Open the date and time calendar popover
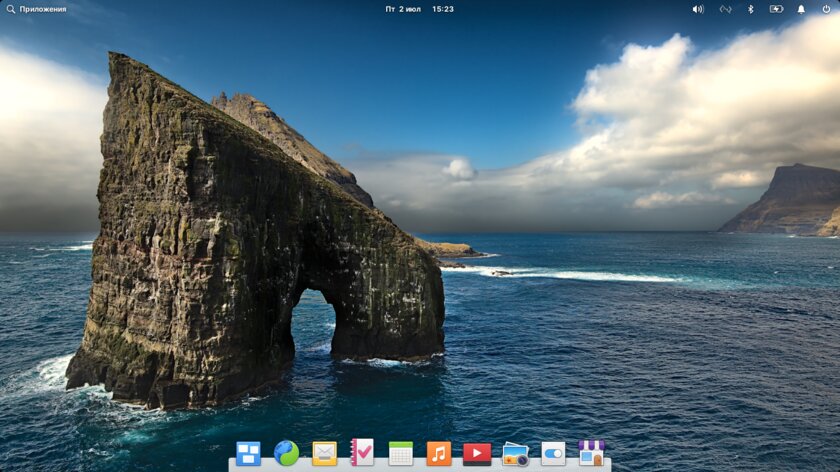The height and width of the screenshot is (472, 840). pos(419,9)
